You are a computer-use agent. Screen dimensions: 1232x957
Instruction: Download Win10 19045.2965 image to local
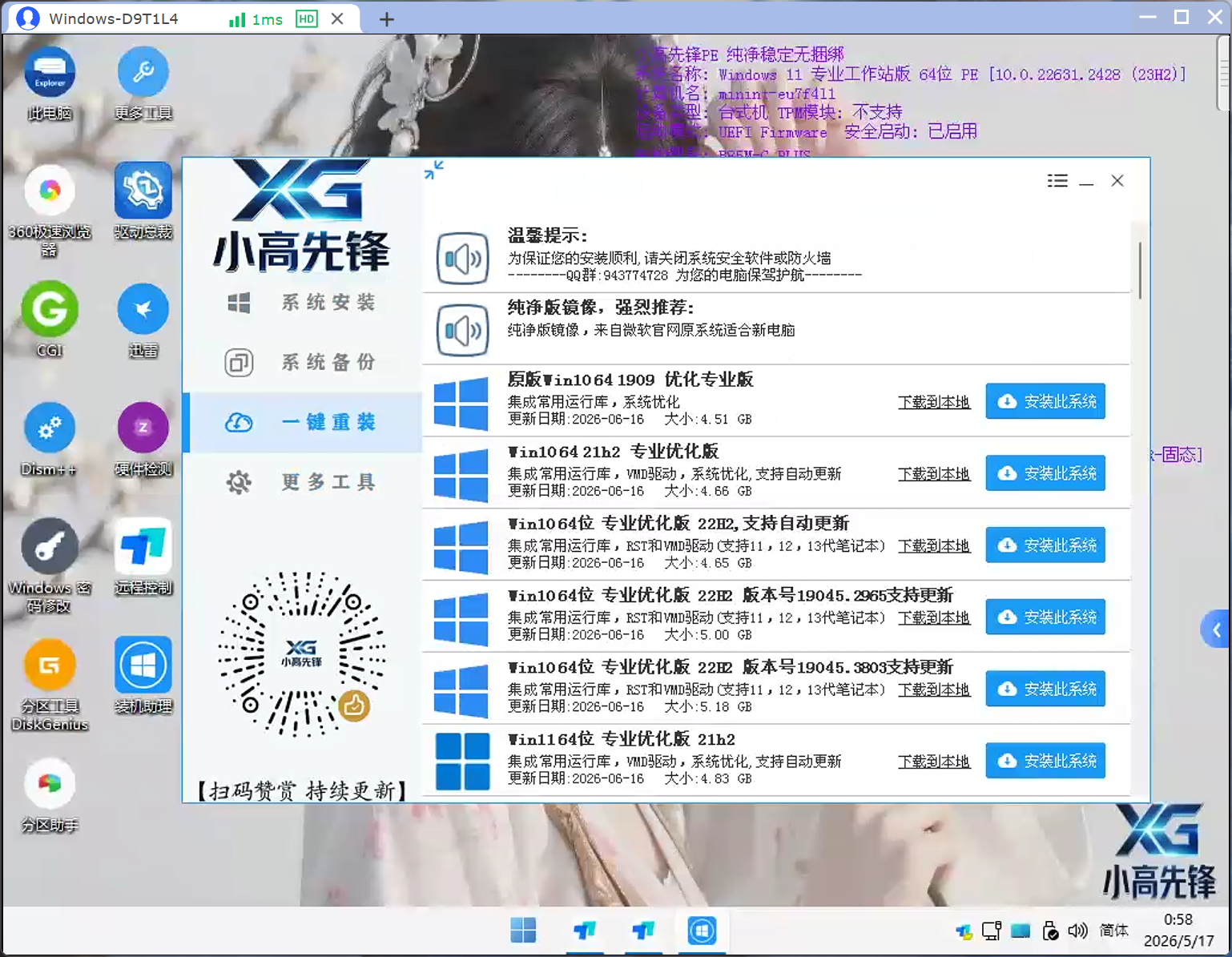[934, 618]
